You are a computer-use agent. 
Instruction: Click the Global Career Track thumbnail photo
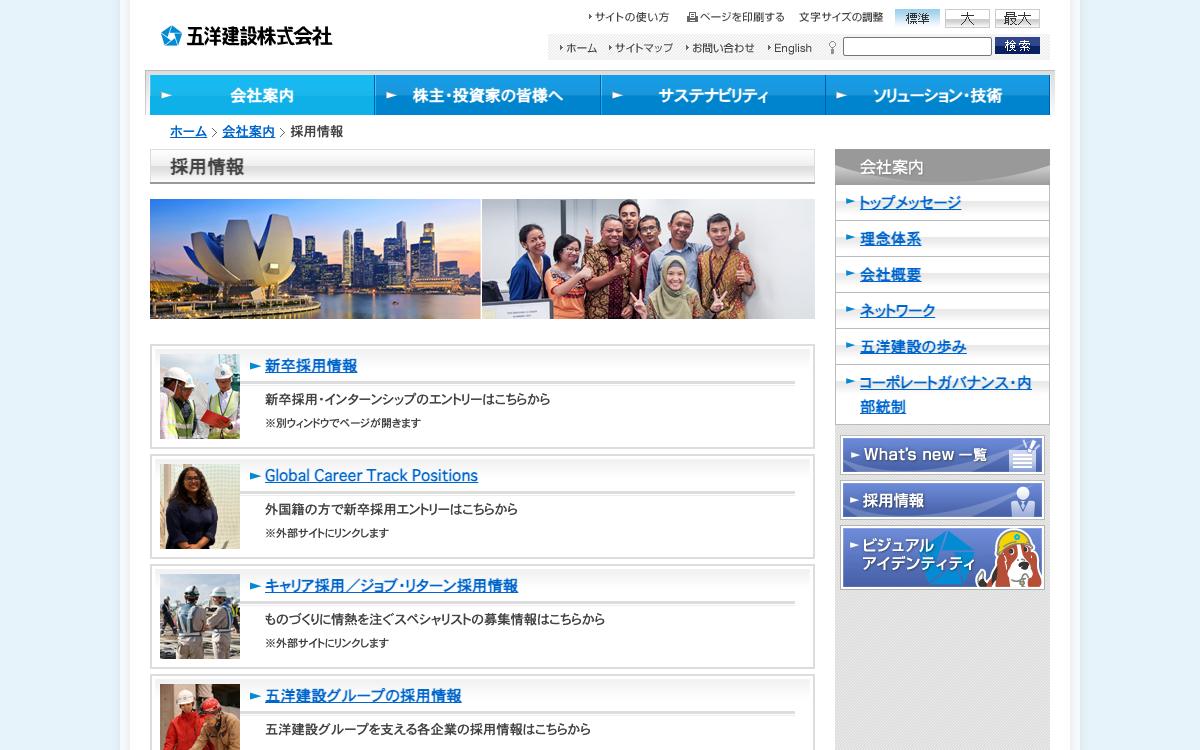(x=200, y=506)
